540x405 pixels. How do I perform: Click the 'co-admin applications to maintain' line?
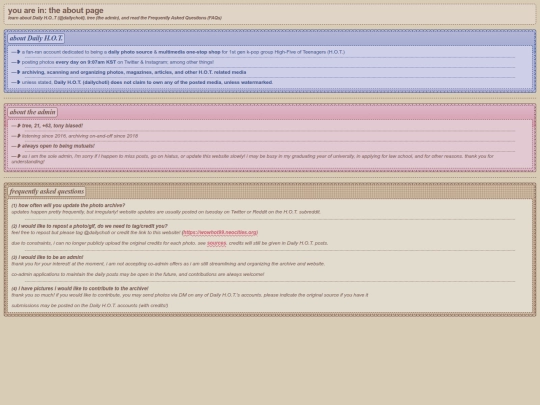138,274
